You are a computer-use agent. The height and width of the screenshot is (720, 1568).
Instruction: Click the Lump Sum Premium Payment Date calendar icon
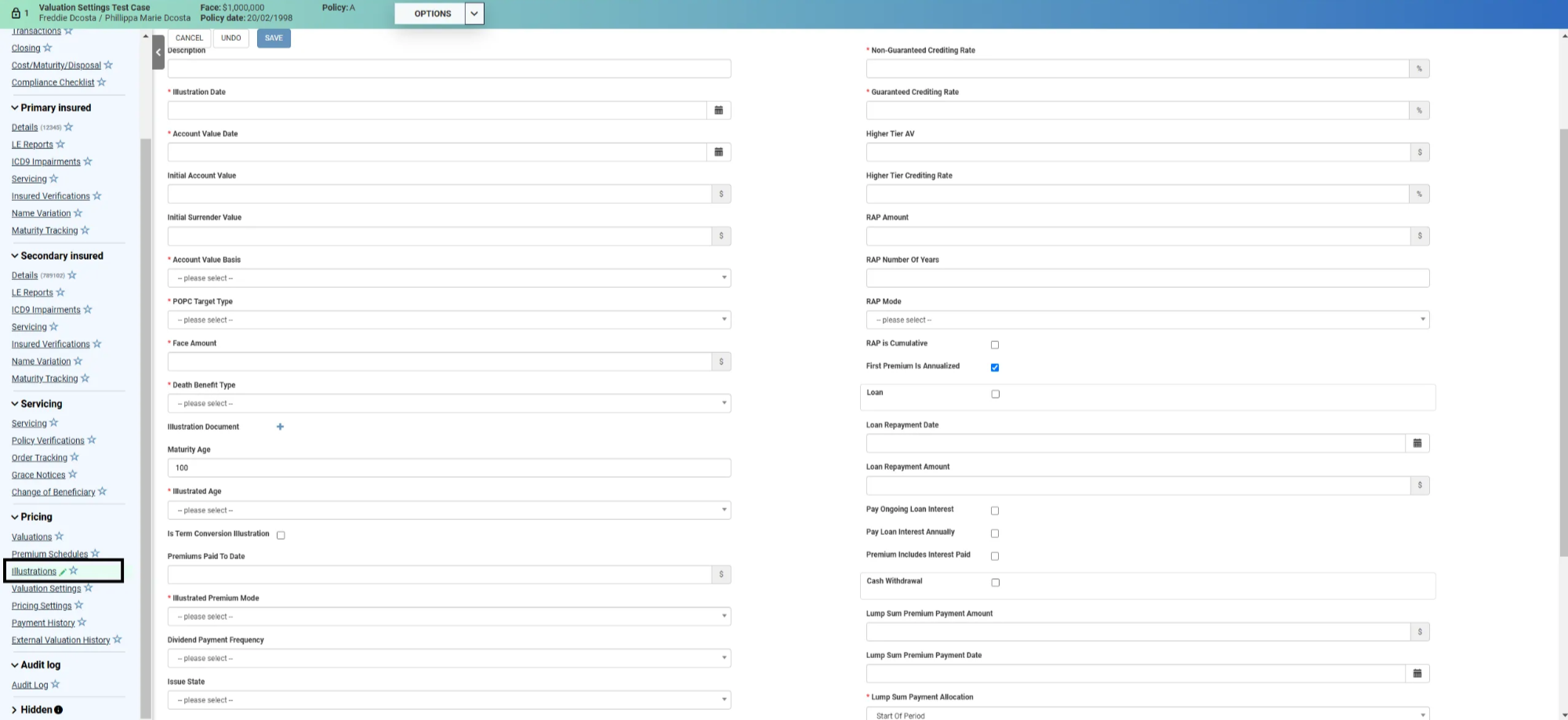click(x=1417, y=674)
